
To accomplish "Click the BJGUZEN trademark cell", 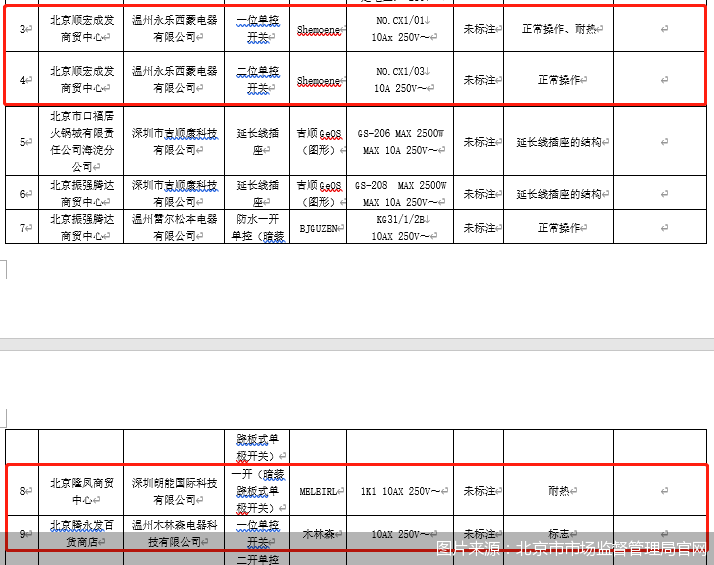I will [x=320, y=228].
